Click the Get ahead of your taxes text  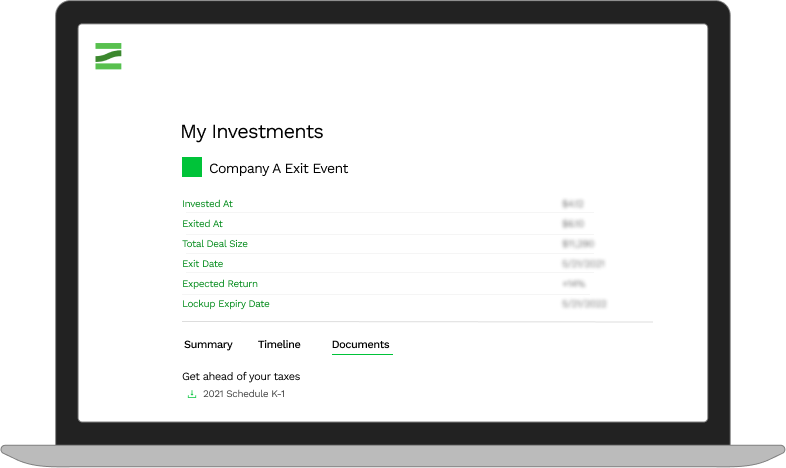point(241,377)
